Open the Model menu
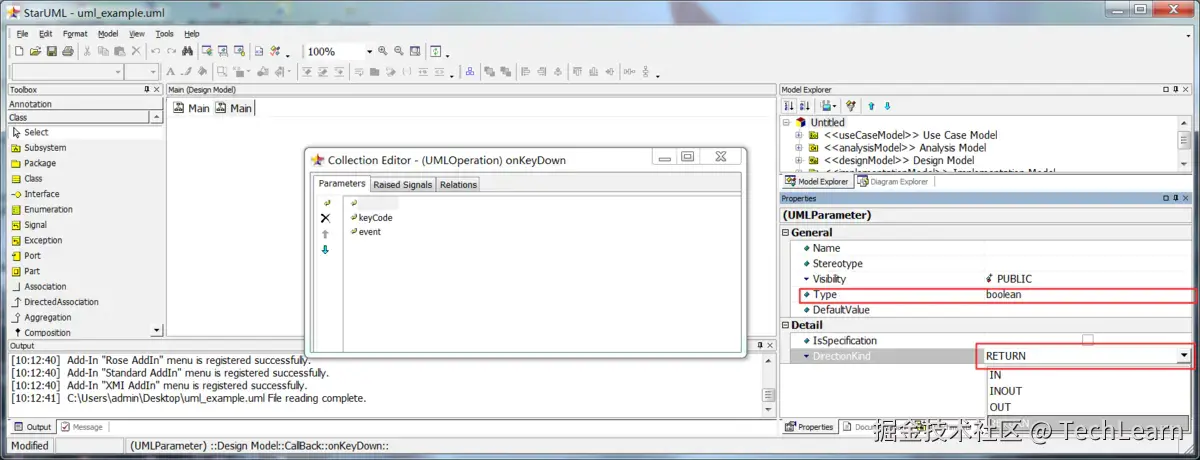The image size is (1200, 460). click(x=108, y=33)
